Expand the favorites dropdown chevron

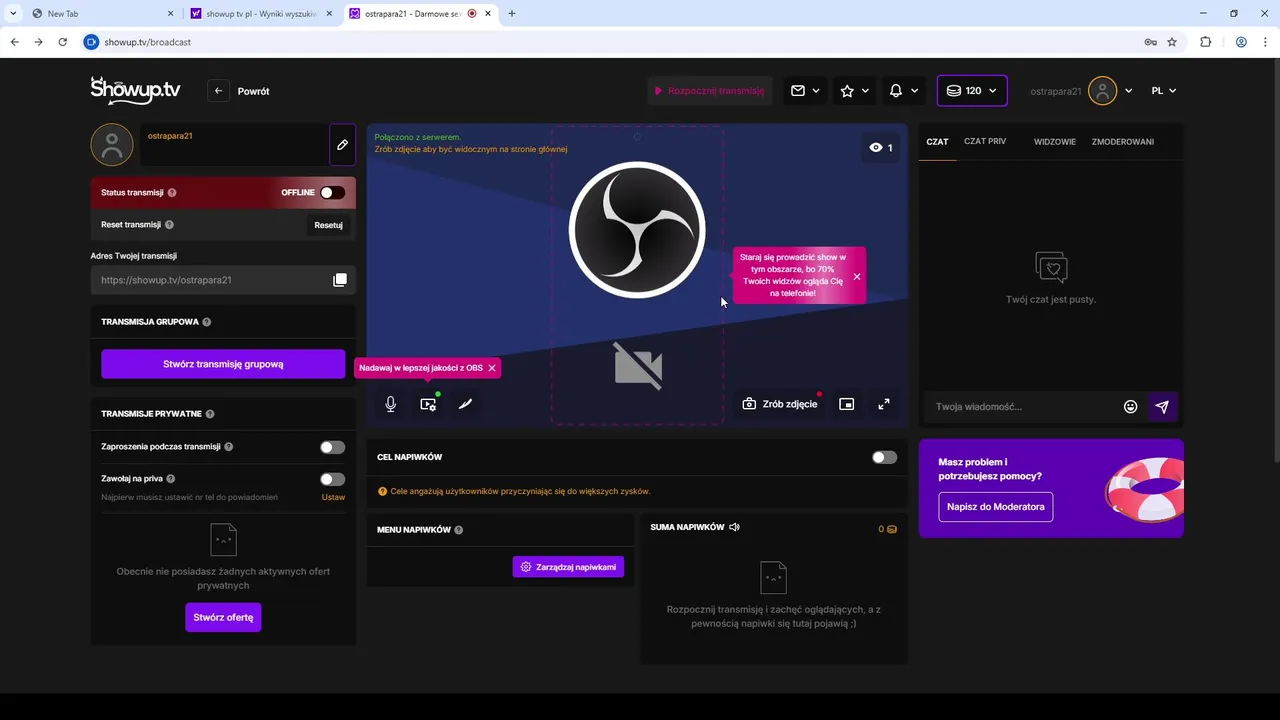coord(865,91)
